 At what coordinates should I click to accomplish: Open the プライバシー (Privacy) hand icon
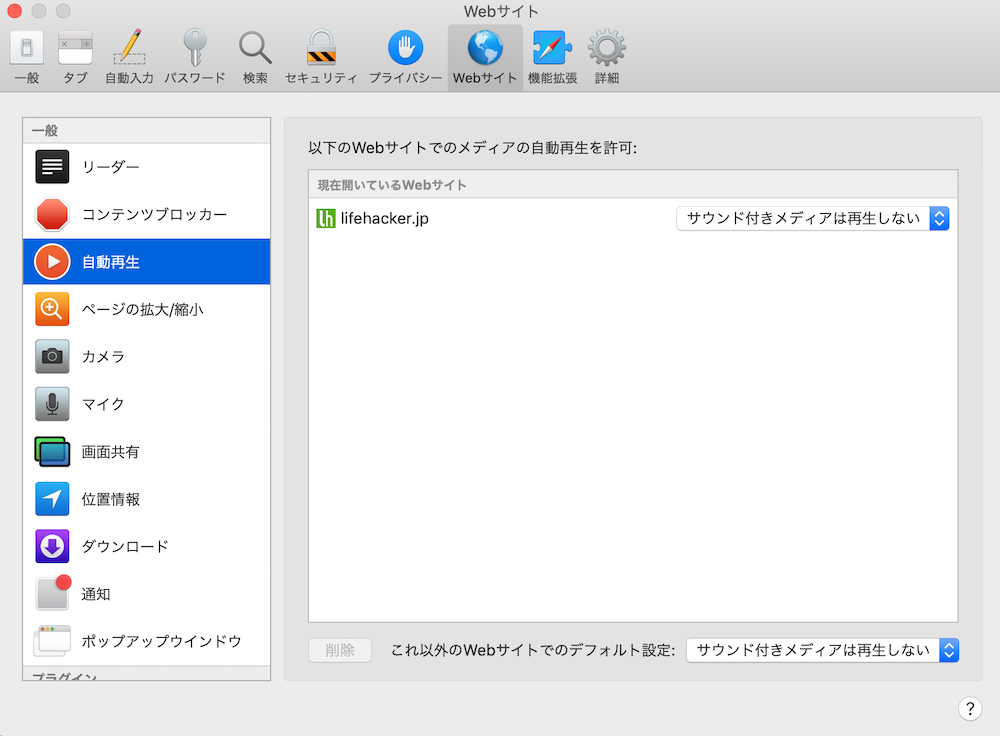(406, 48)
